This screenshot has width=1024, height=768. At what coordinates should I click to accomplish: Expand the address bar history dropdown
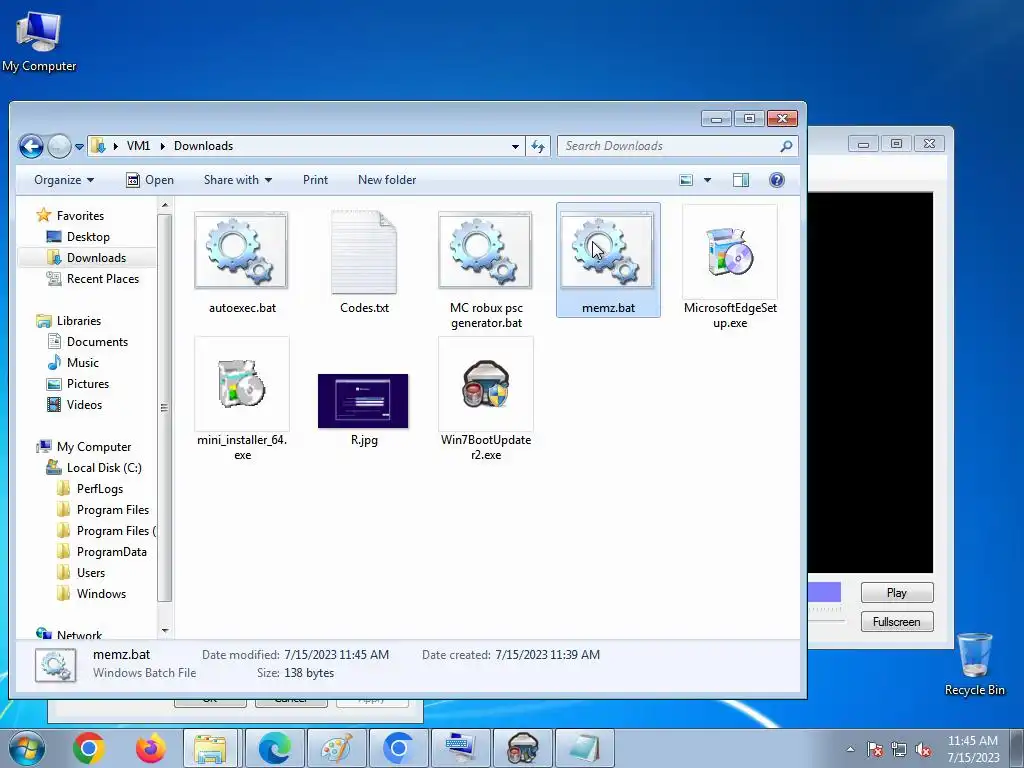(515, 146)
